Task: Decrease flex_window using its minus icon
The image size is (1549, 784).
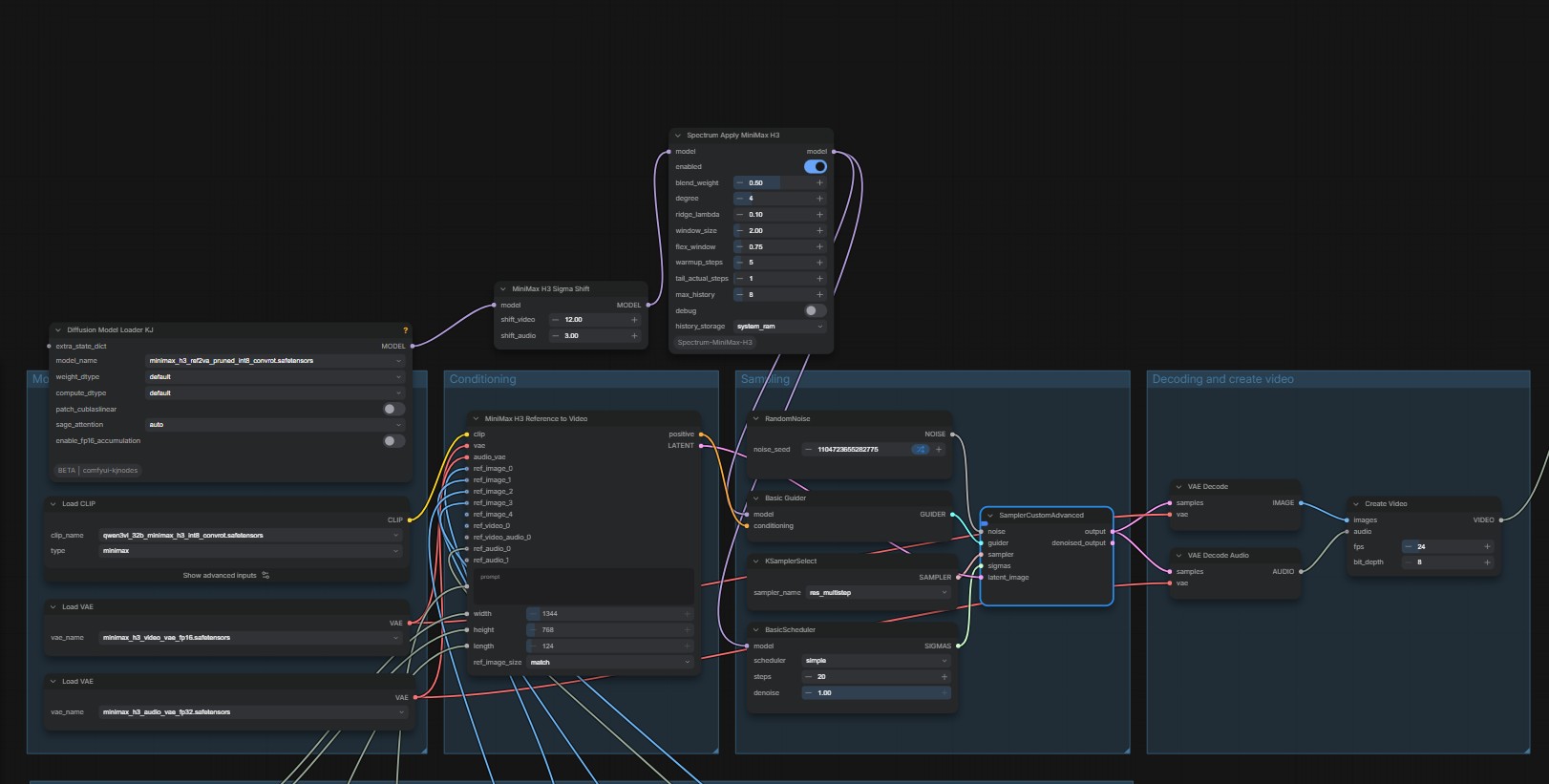Action: pyautogui.click(x=739, y=247)
